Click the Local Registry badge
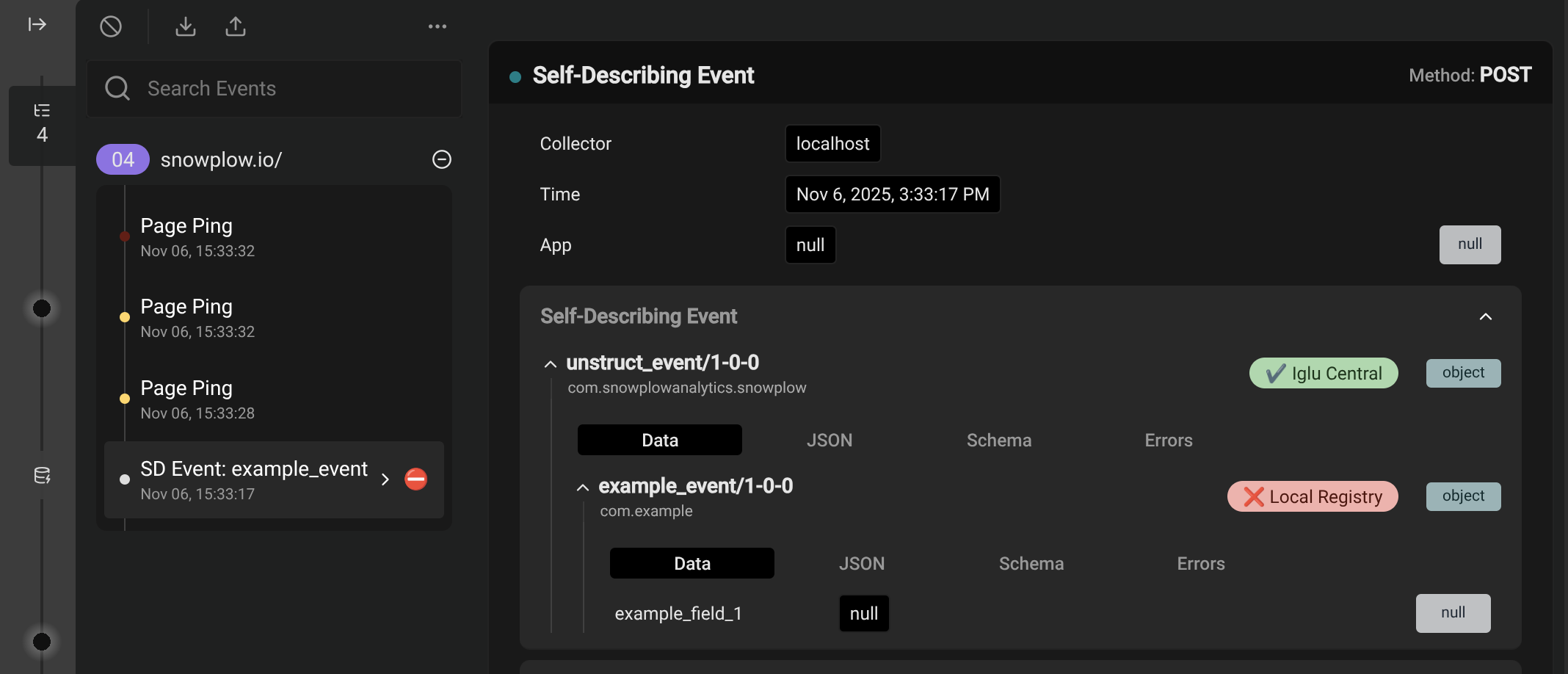 tap(1312, 496)
